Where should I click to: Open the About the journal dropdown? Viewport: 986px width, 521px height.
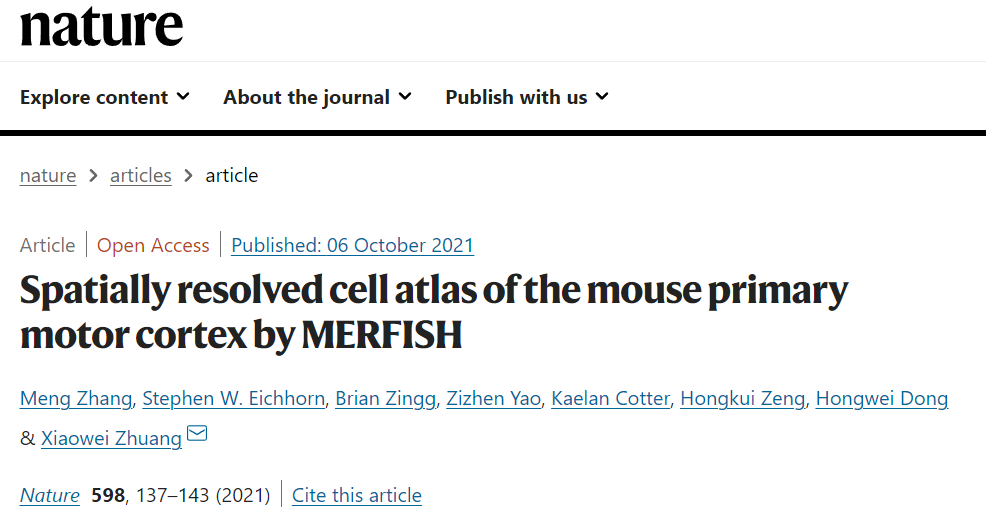[x=318, y=97]
